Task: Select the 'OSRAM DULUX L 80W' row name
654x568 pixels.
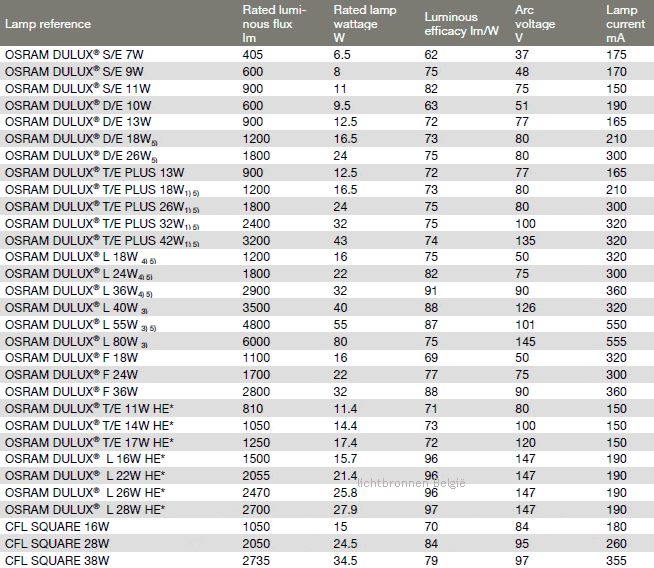Action: pos(76,342)
